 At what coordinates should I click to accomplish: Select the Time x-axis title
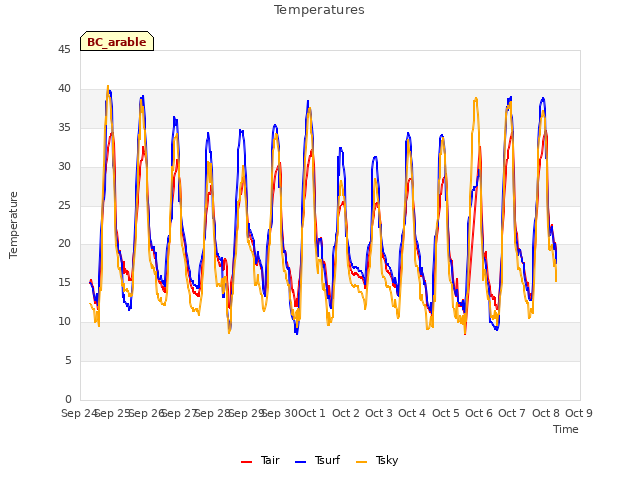[x=566, y=429]
